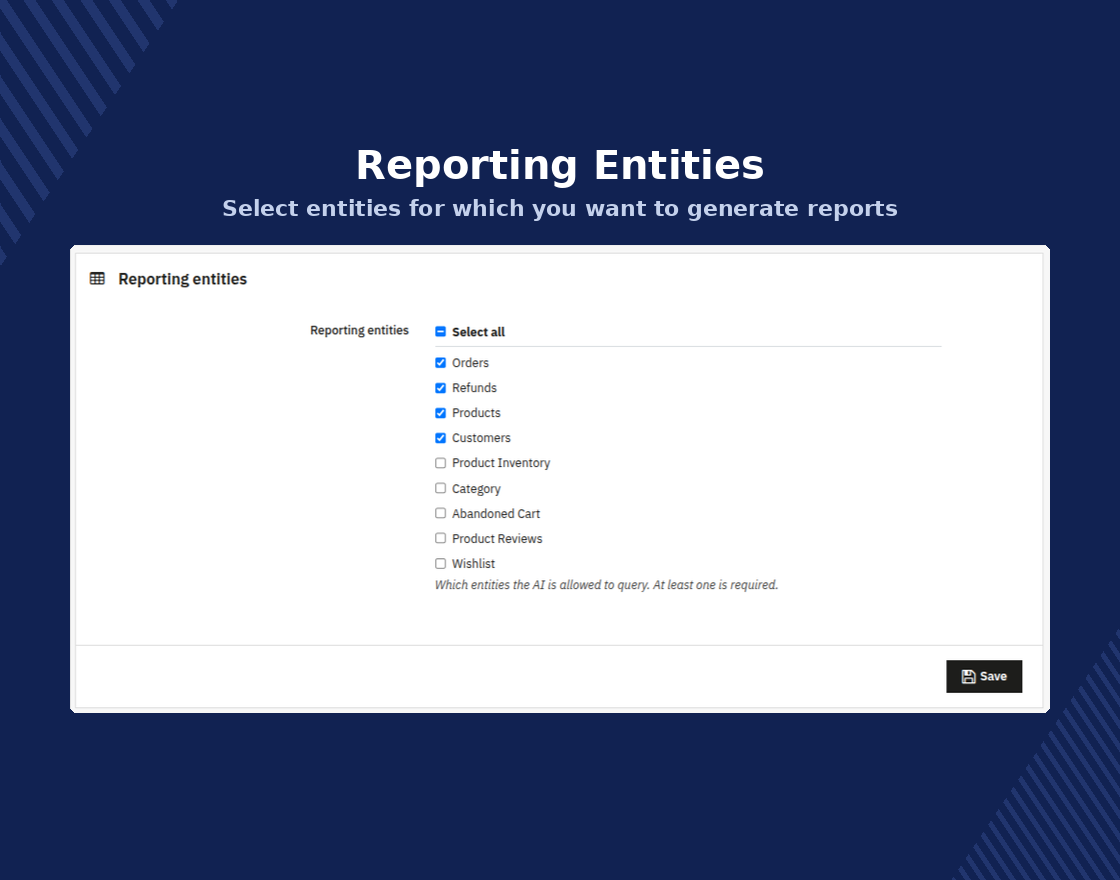
Task: Click the Save button
Action: tap(984, 676)
